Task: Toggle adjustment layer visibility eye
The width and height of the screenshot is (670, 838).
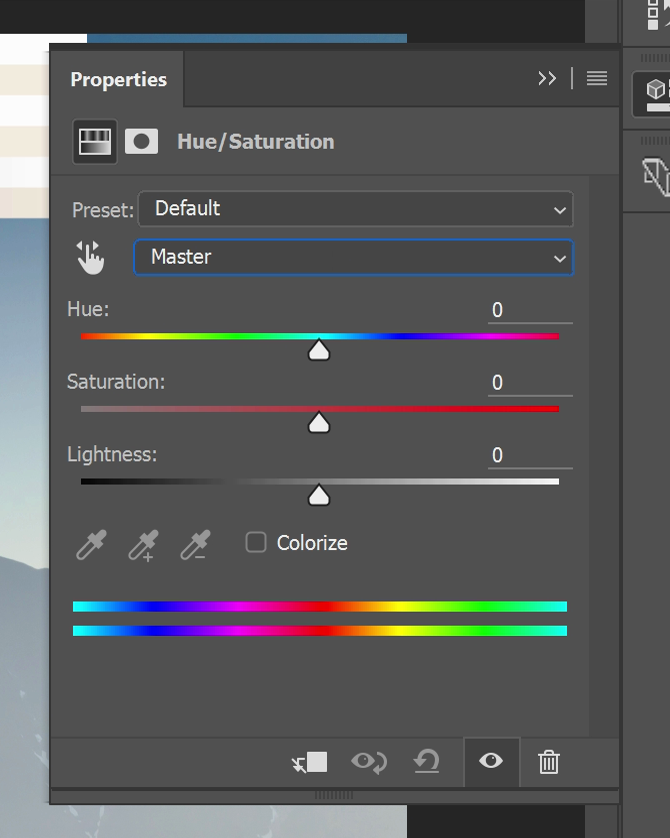Action: click(491, 761)
